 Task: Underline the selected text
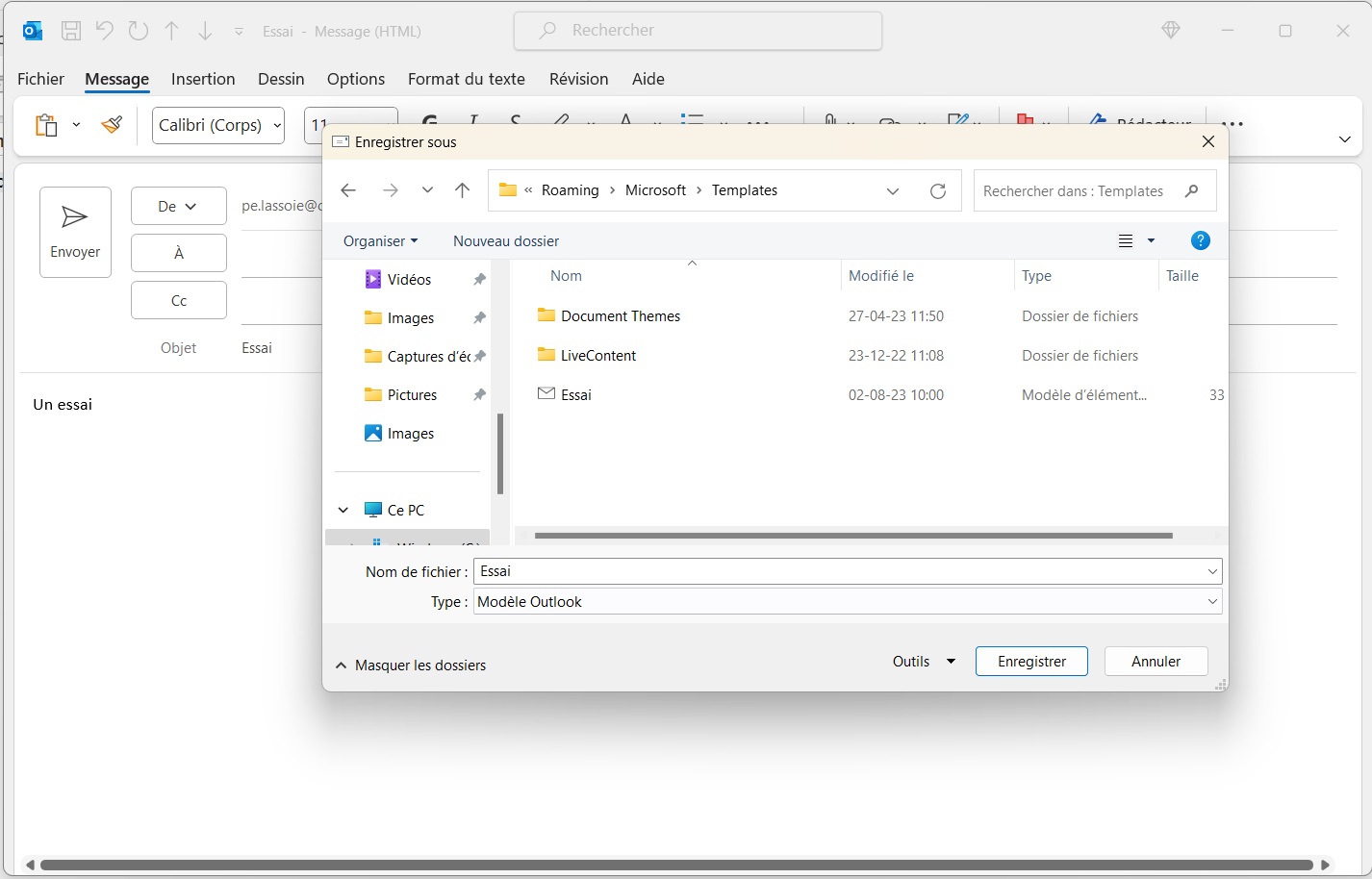516,123
